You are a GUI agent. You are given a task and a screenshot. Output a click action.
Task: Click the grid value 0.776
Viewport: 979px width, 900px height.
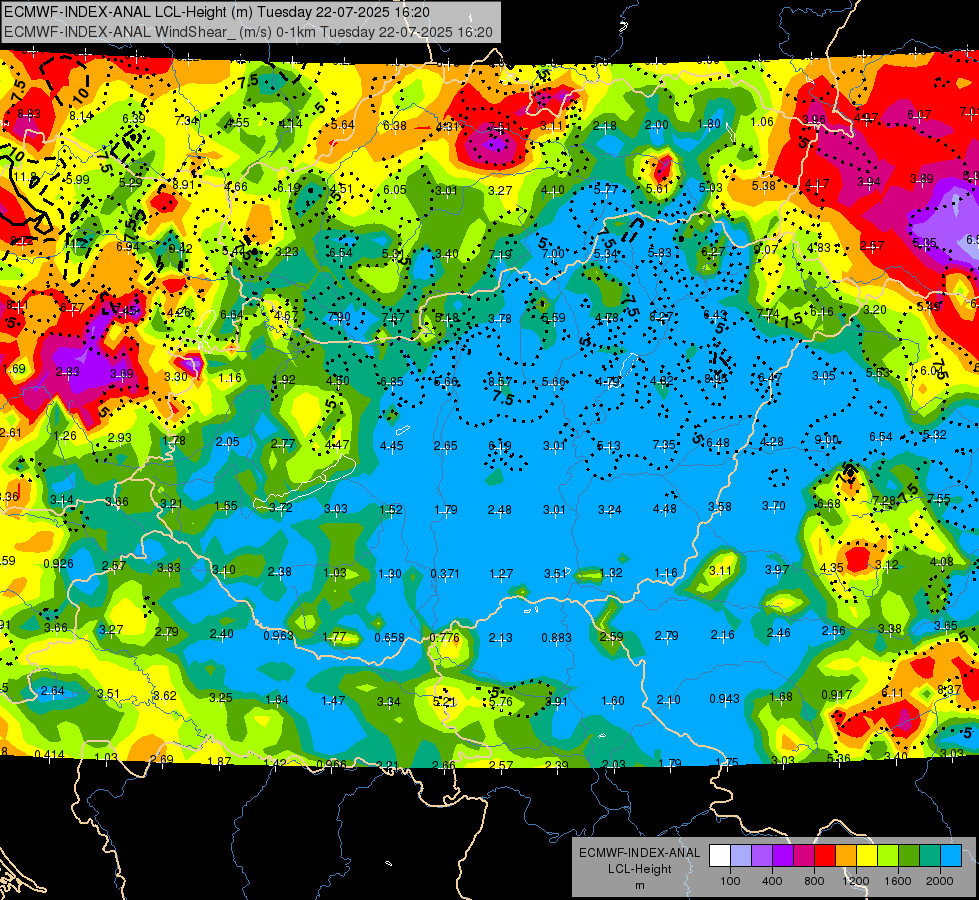point(445,638)
